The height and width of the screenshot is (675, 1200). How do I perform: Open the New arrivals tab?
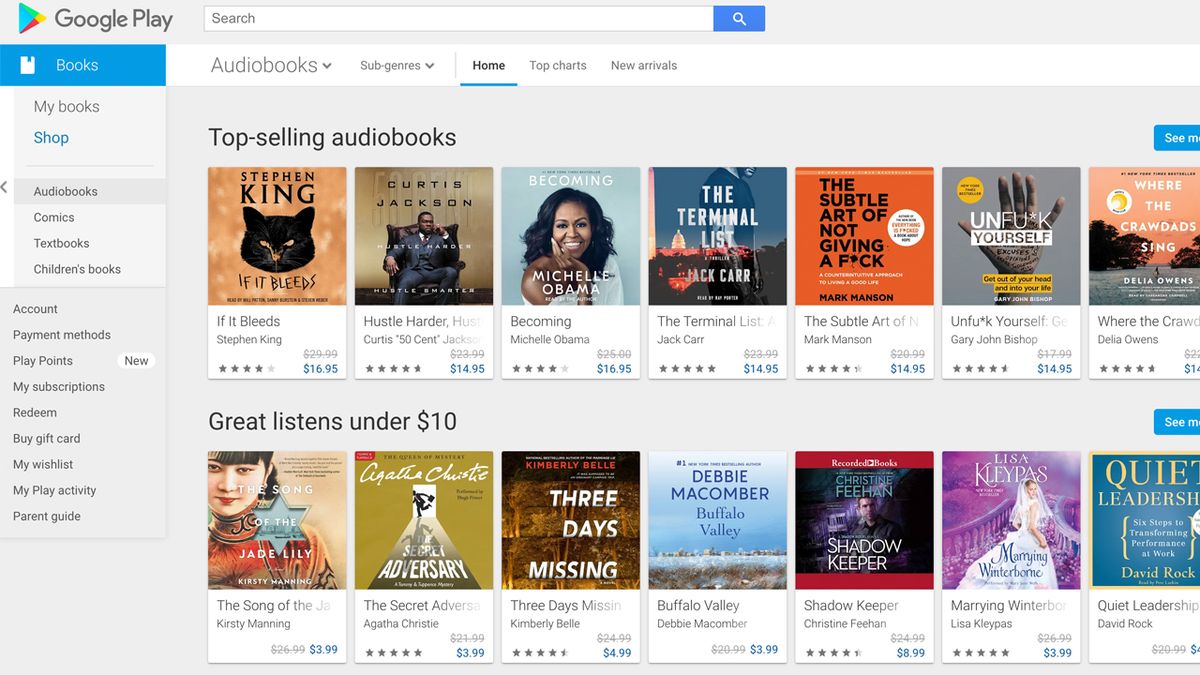click(x=643, y=65)
